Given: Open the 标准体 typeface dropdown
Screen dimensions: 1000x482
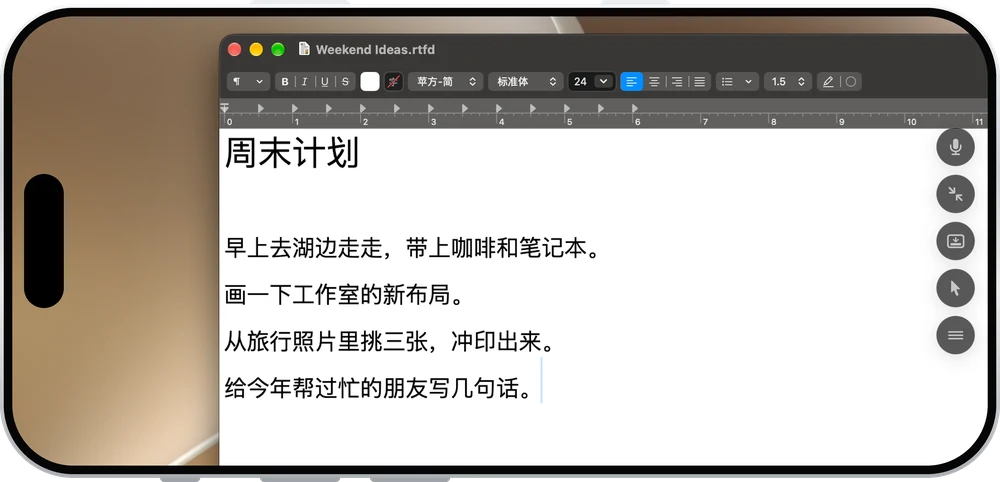Looking at the screenshot, I should pos(526,82).
